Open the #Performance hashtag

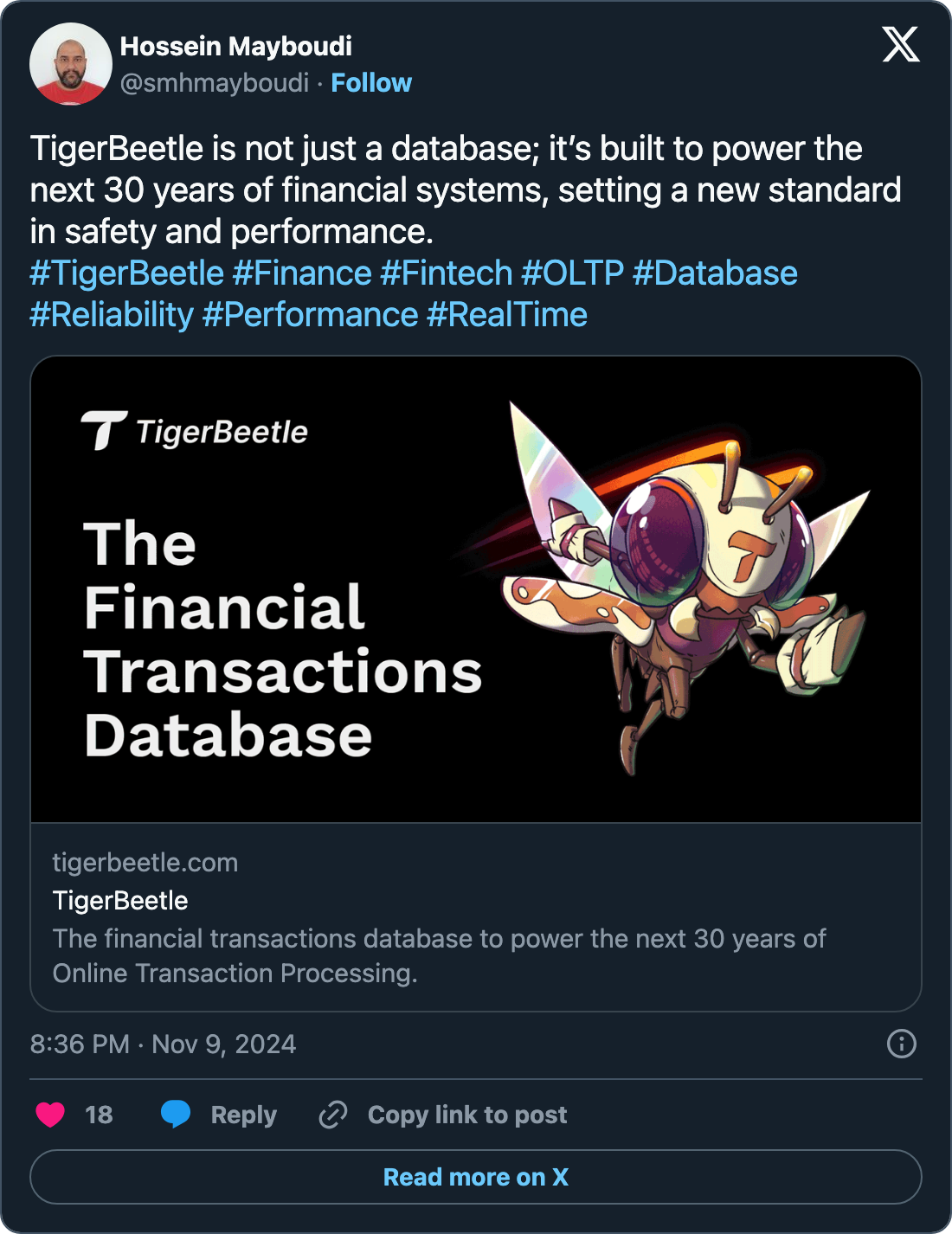tap(310, 315)
